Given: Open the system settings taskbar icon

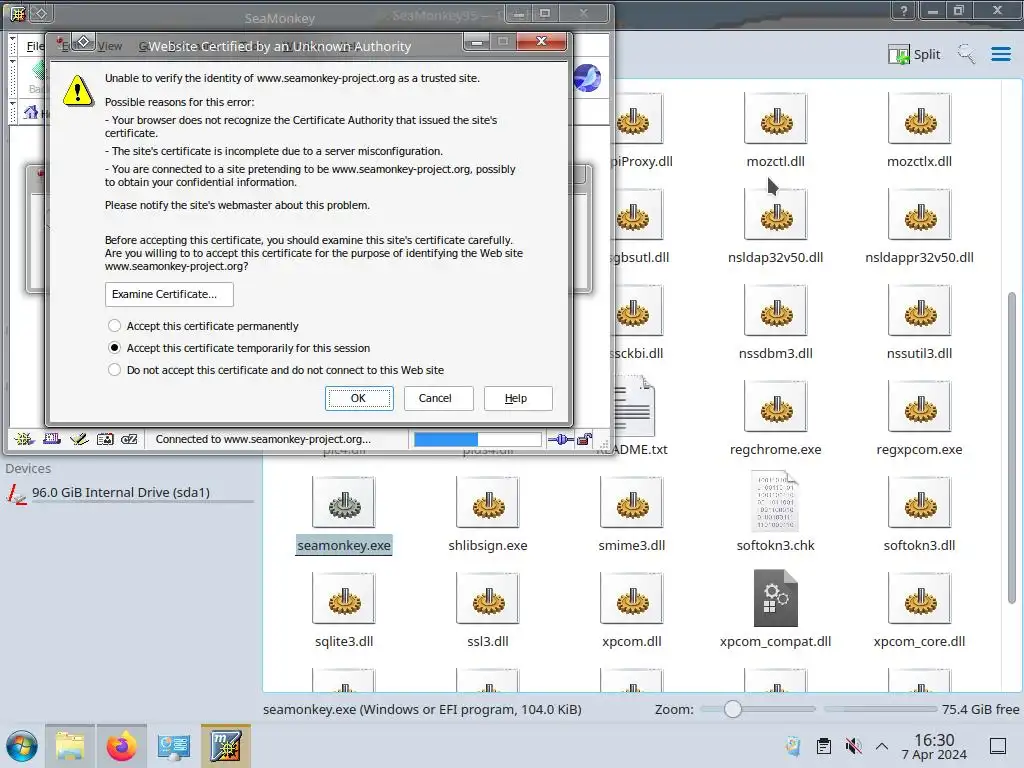Looking at the screenshot, I should [x=173, y=746].
